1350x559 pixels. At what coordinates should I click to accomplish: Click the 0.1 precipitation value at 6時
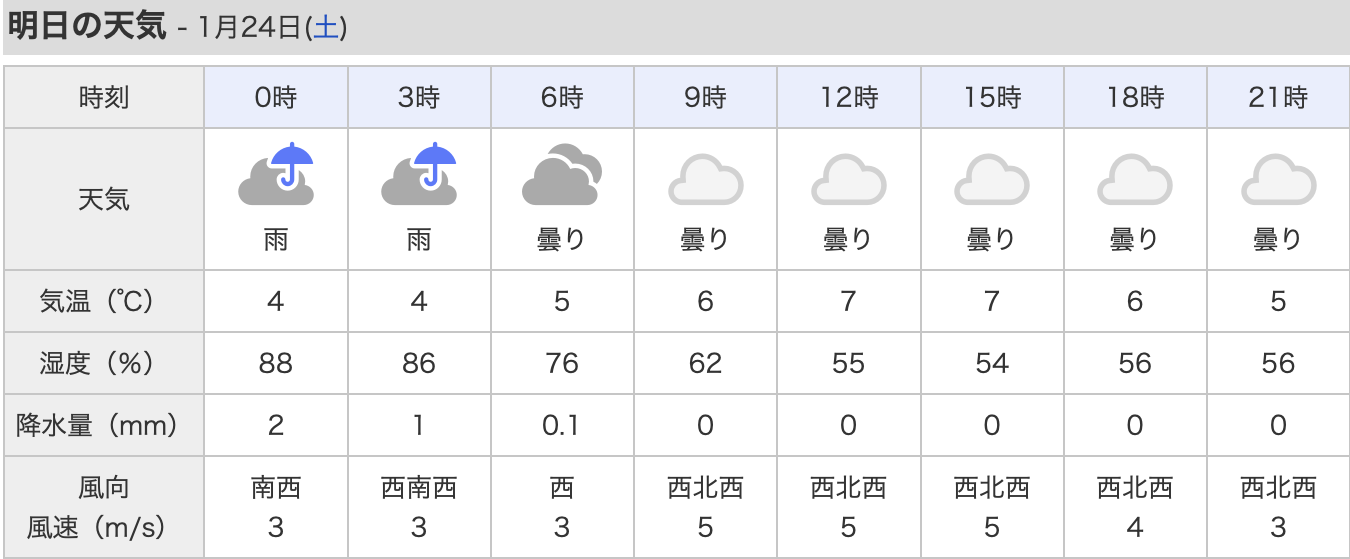562,425
